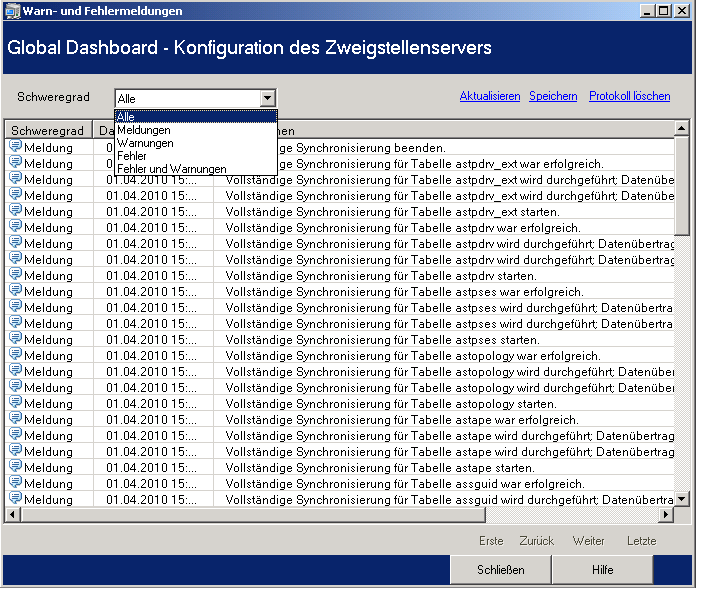Click the icon of the 'astpses war erfolgreich' row
Image resolution: width=701 pixels, height=590 pixels.
pyautogui.click(x=15, y=291)
